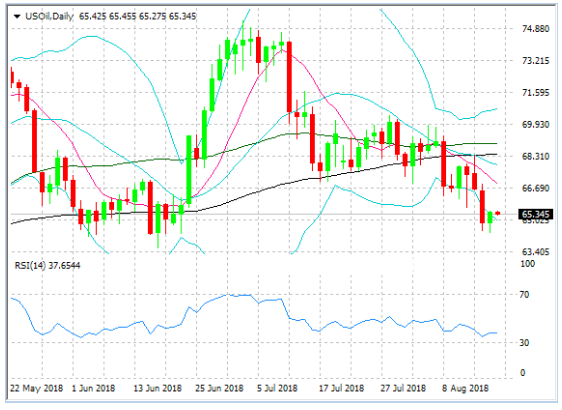
Task: Click the USOil,Daily chart title text
Action: 49,16
